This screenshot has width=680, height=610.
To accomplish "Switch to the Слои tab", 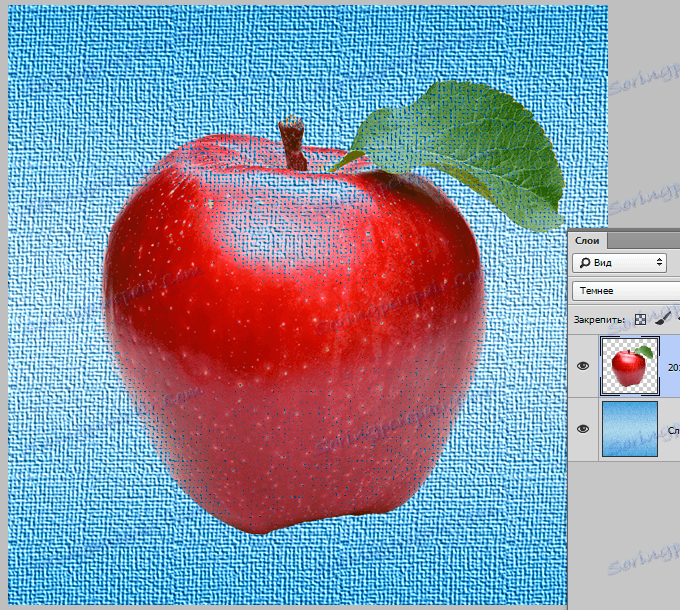I will point(587,240).
